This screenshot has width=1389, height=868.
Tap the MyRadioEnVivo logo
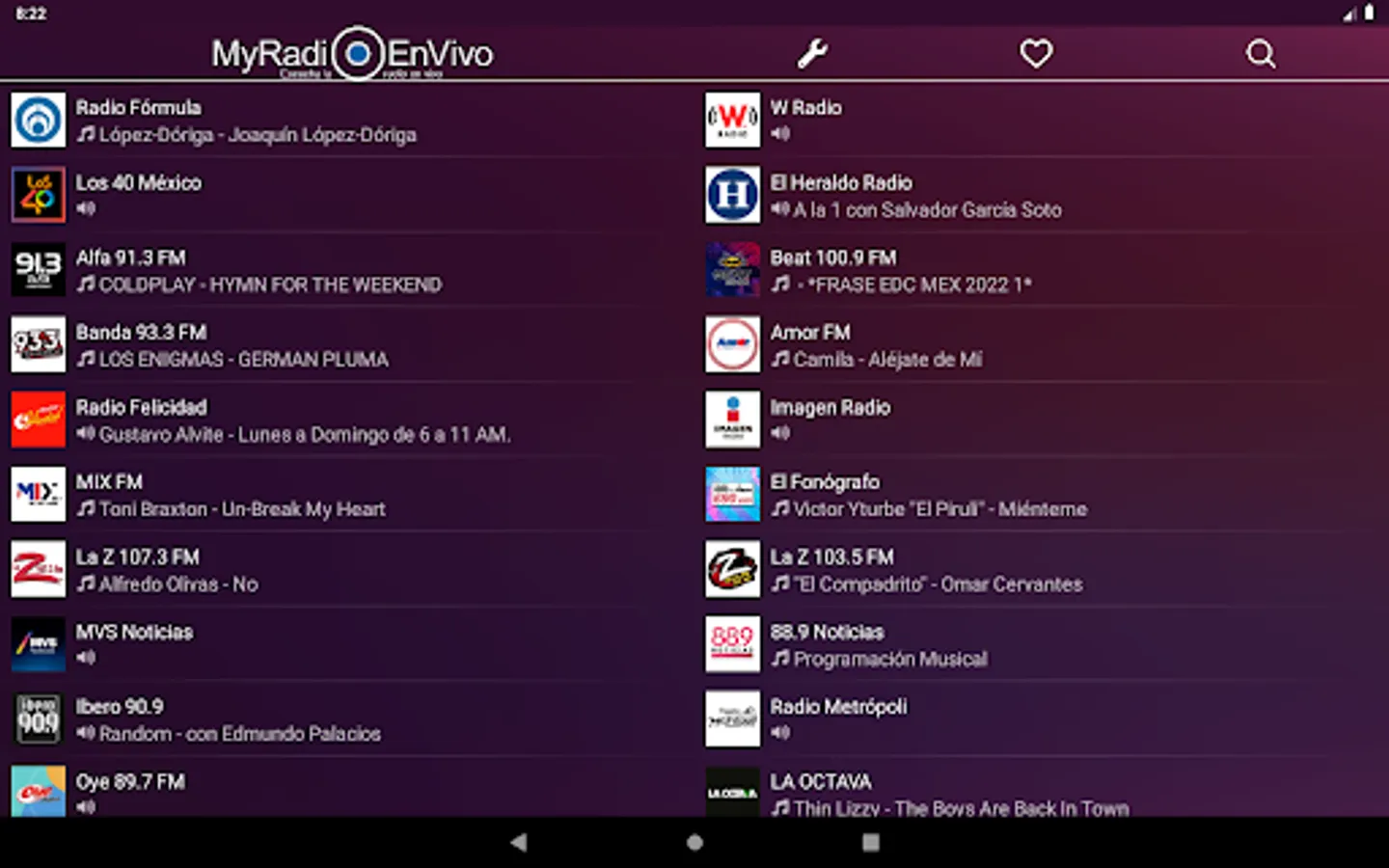coord(352,53)
